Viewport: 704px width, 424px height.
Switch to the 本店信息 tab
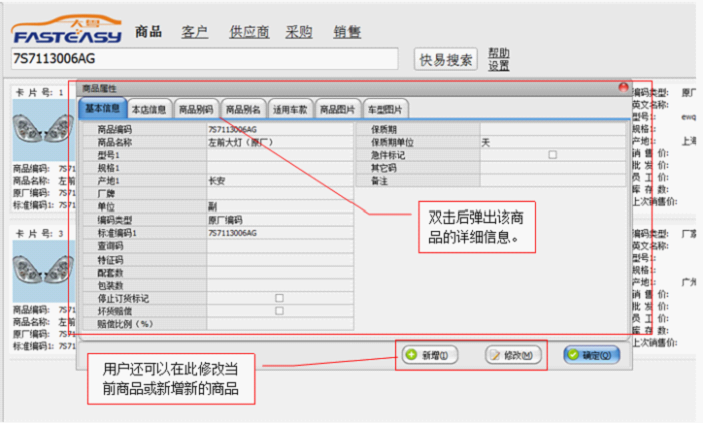pyautogui.click(x=149, y=109)
